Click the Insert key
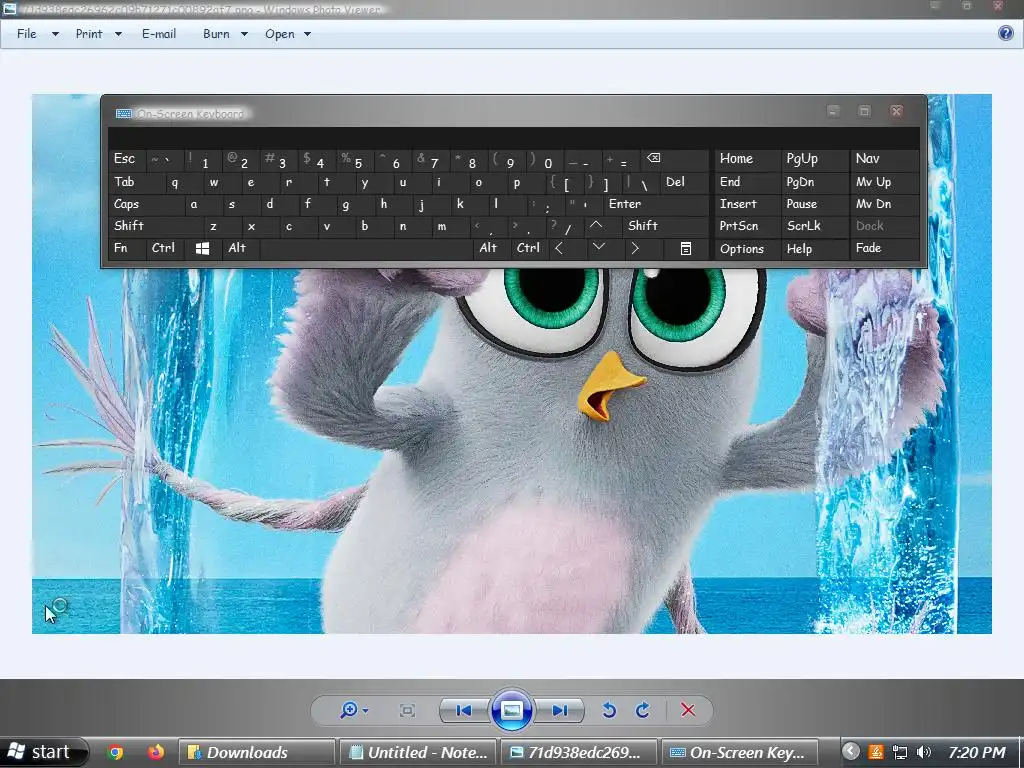 [x=746, y=204]
